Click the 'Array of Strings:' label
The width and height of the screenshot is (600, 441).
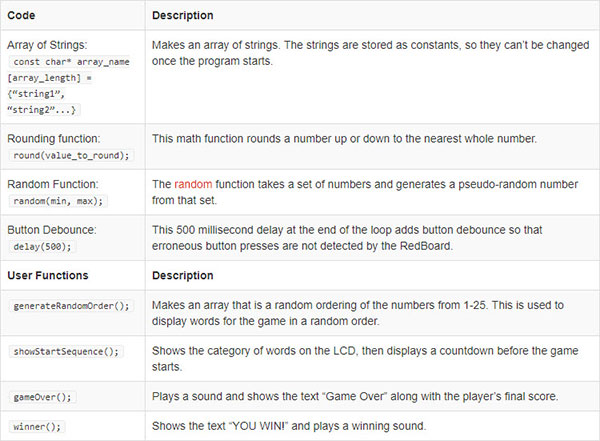(47, 45)
